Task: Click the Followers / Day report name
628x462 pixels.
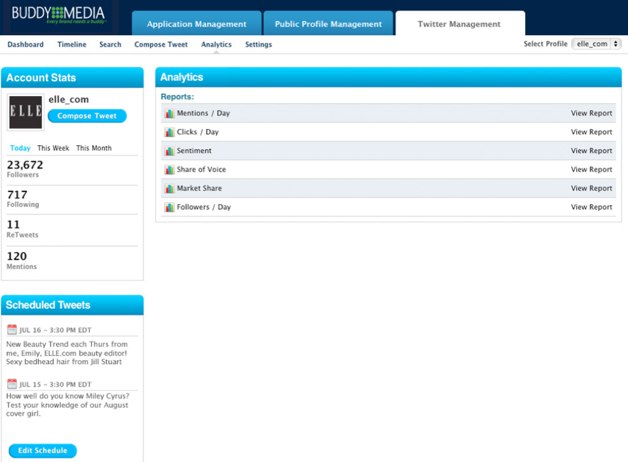Action: click(204, 207)
